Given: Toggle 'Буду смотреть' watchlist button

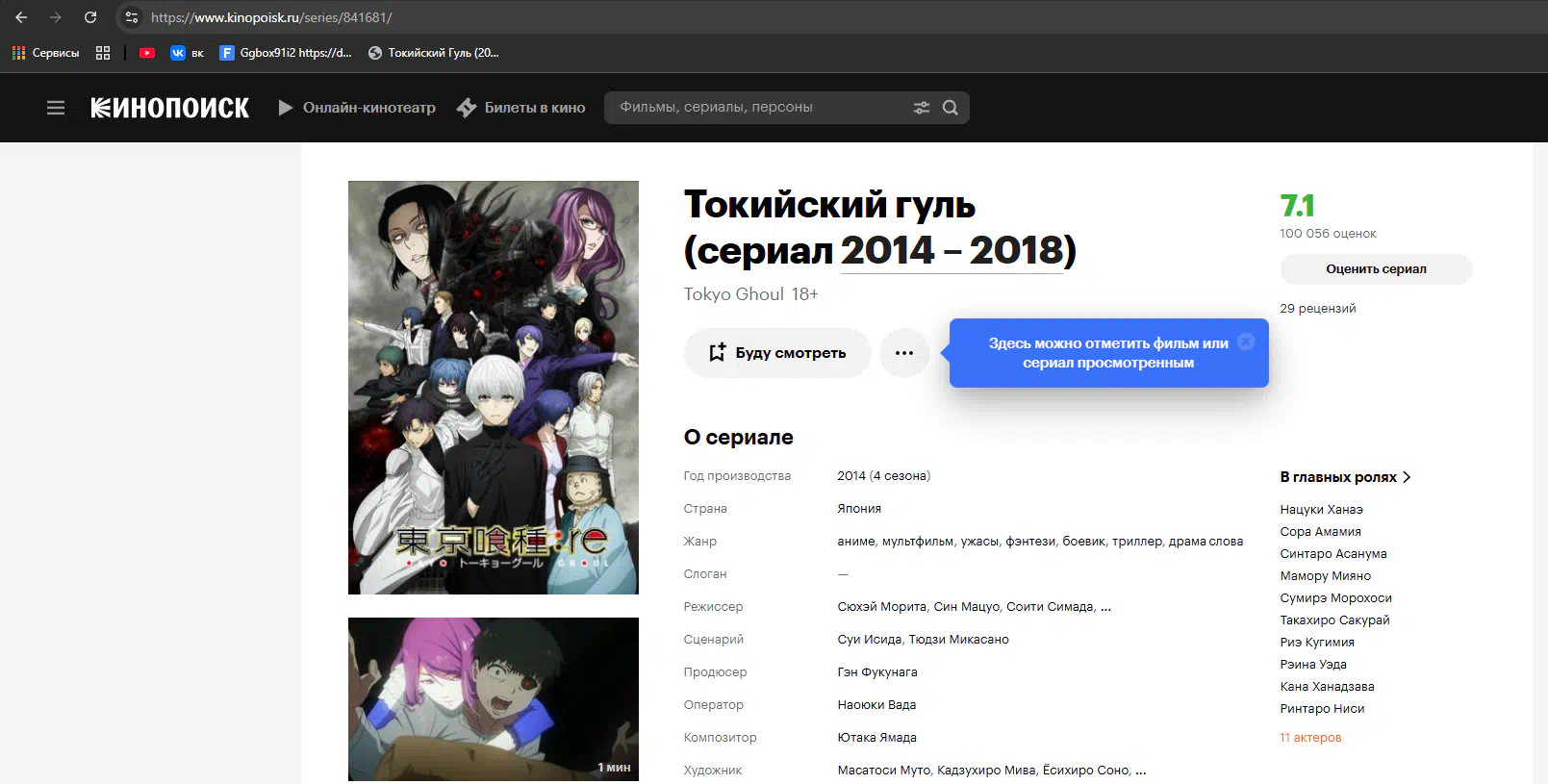Looking at the screenshot, I should click(x=777, y=353).
